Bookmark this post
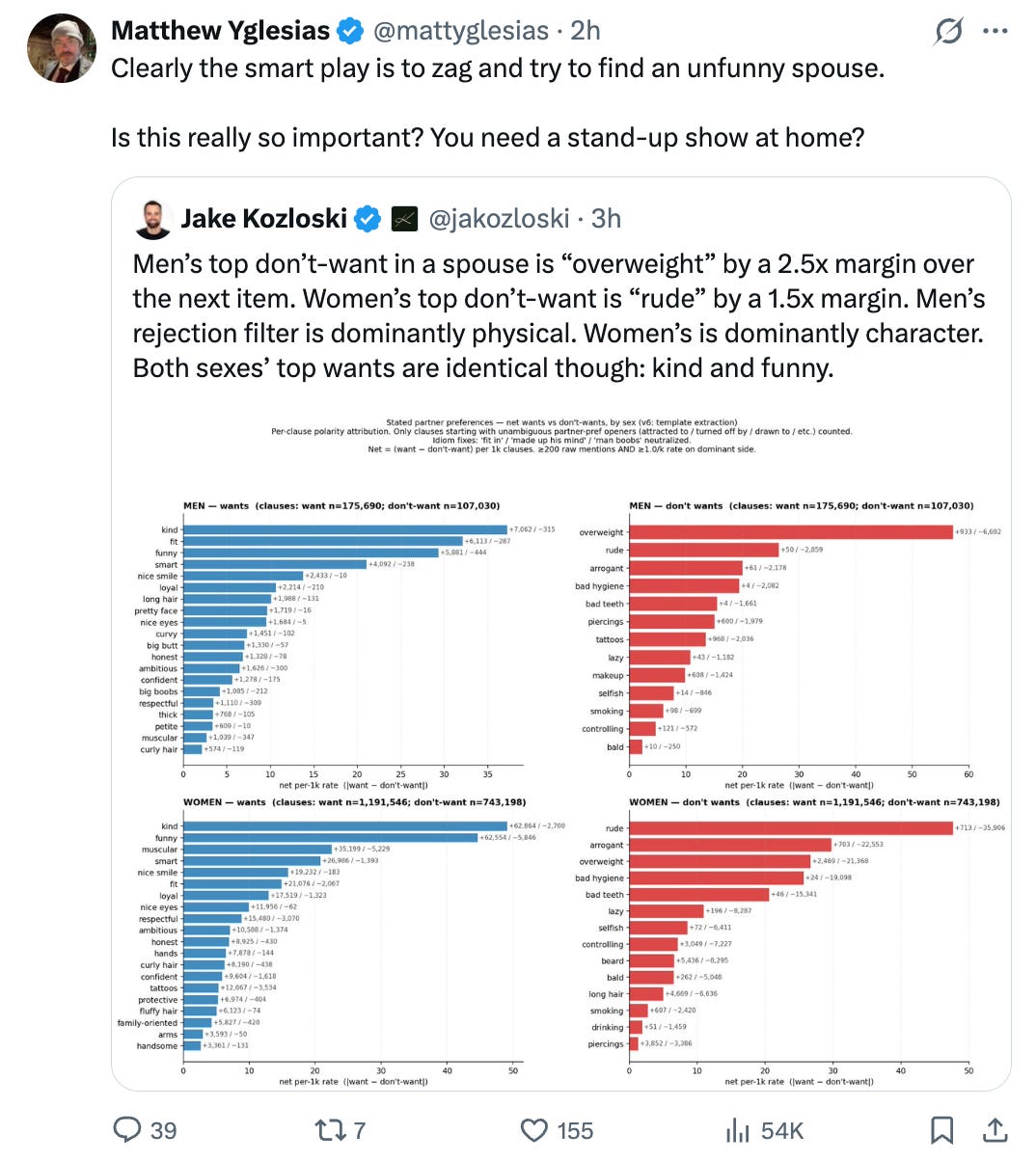1036x1161 pixels. point(942,1130)
